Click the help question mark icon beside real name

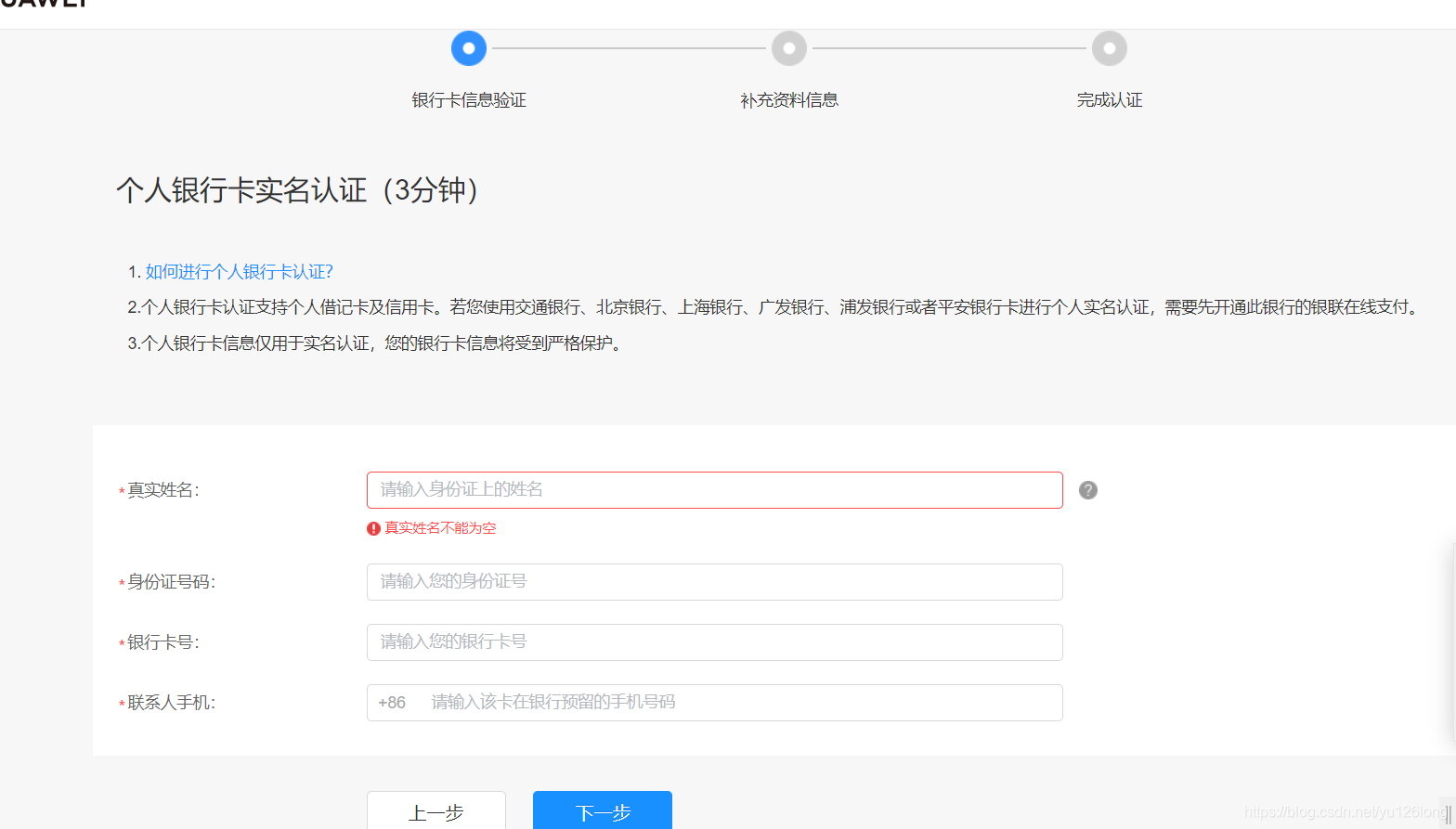[x=1088, y=490]
